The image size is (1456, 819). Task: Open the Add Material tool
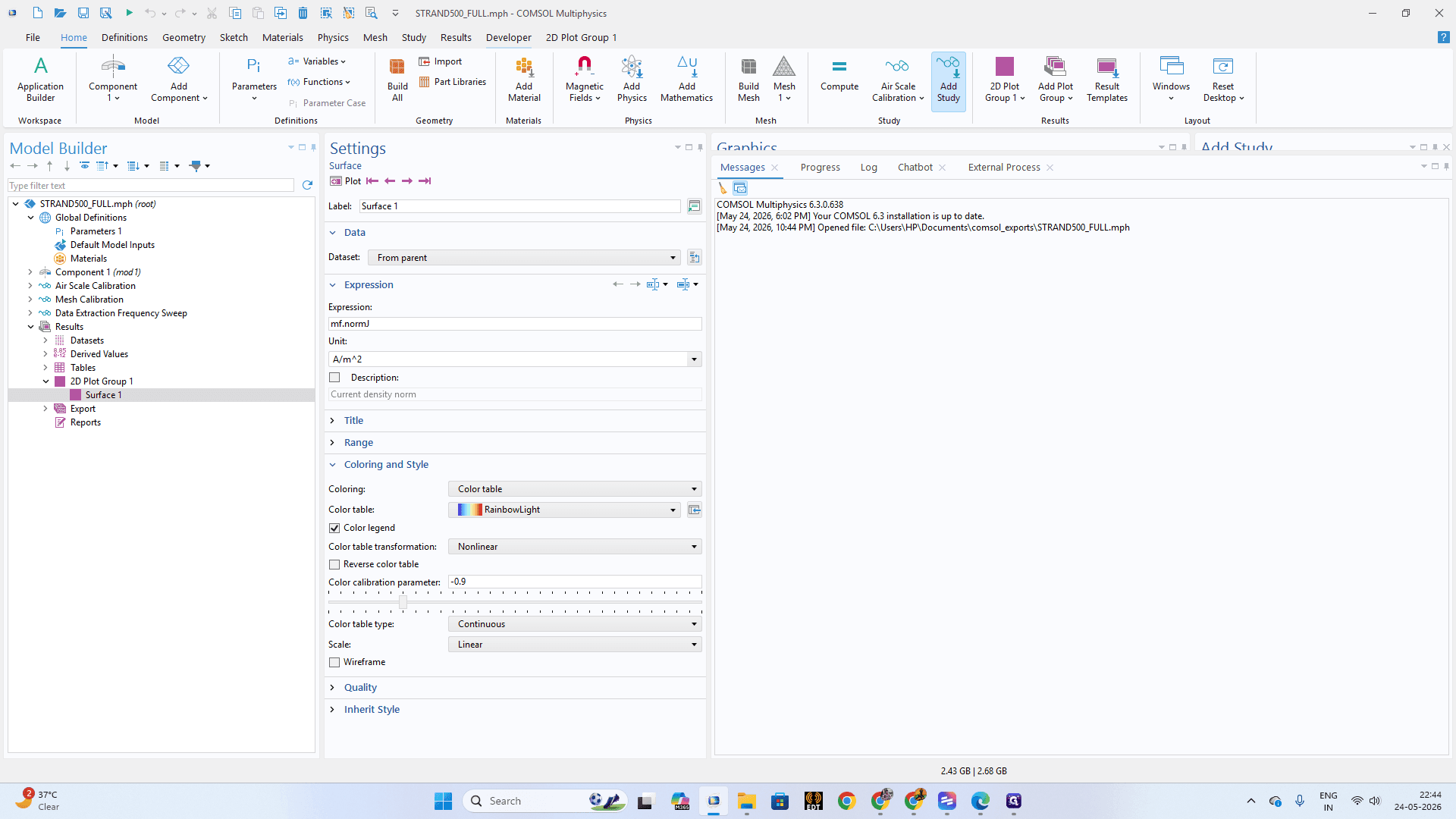(x=524, y=79)
